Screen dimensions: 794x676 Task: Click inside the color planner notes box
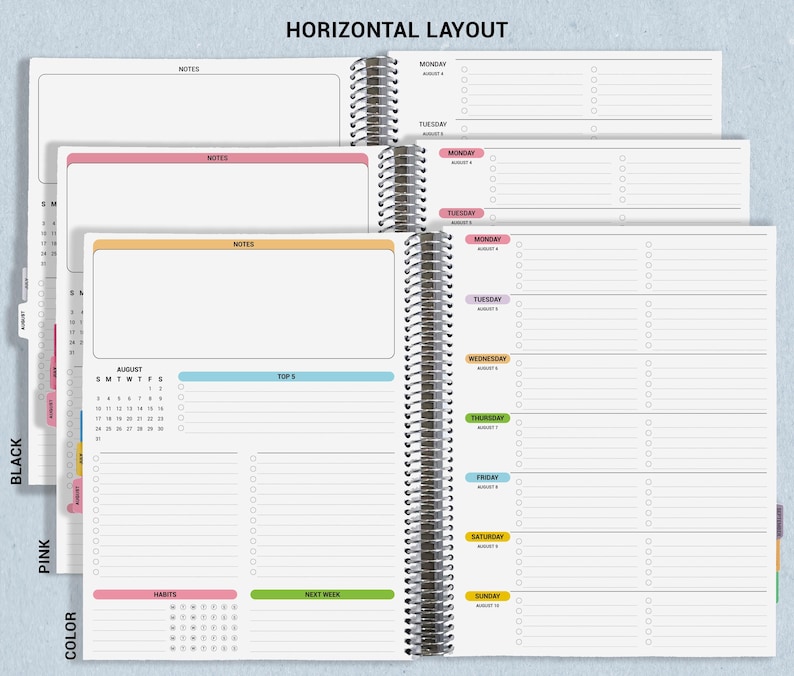click(244, 304)
